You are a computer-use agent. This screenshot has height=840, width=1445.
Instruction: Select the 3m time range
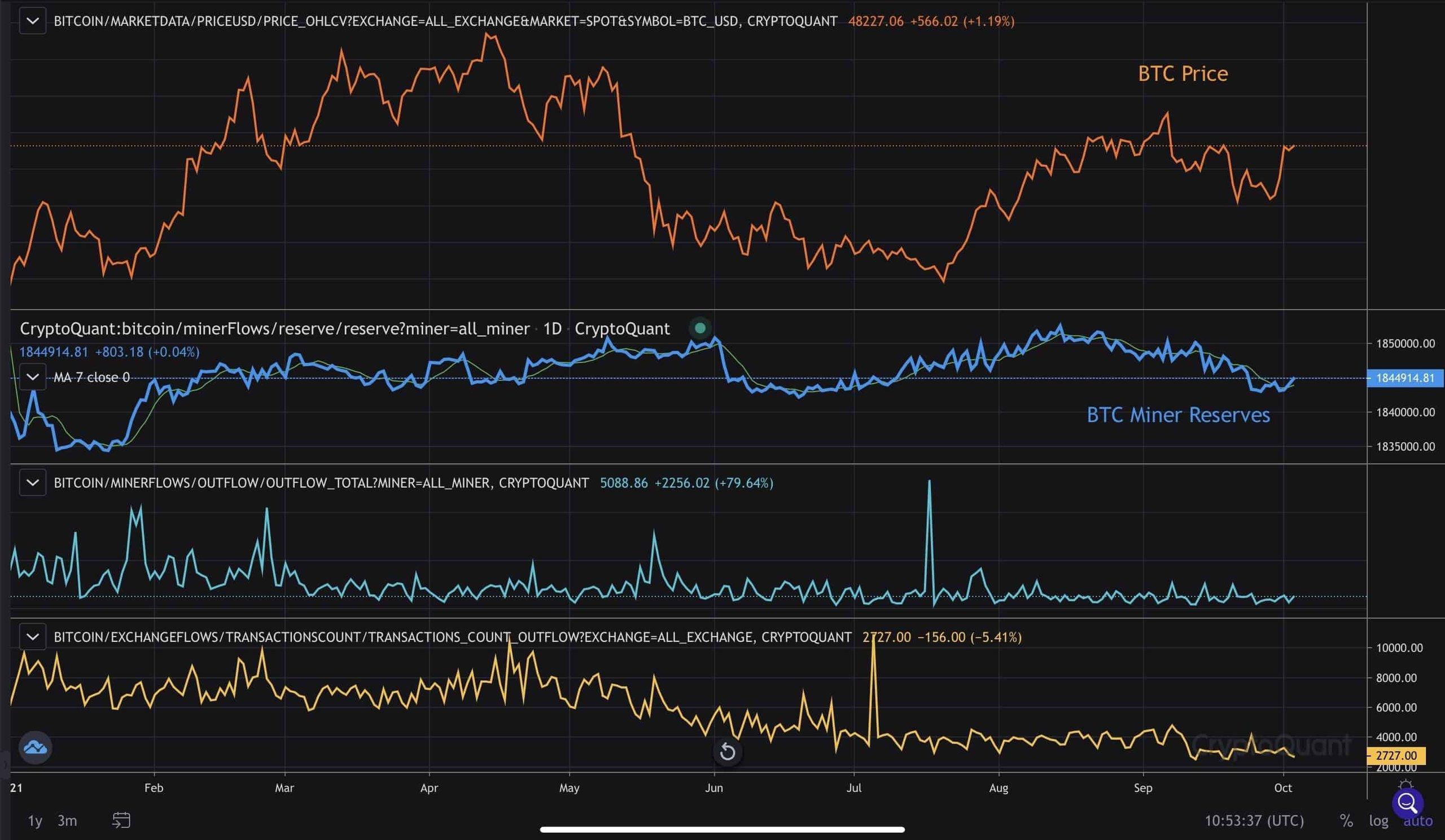(x=67, y=821)
